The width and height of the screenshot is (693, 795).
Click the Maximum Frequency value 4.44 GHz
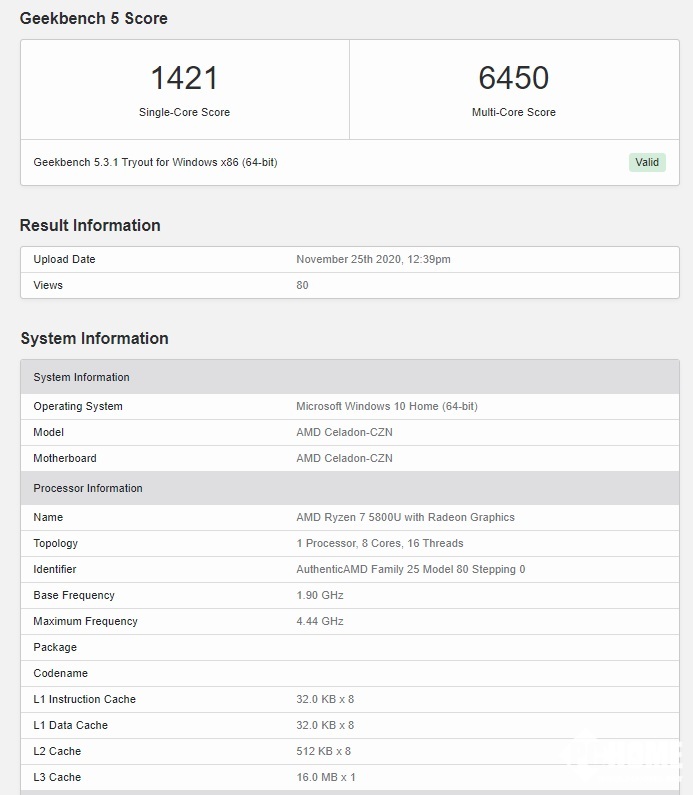click(x=319, y=621)
